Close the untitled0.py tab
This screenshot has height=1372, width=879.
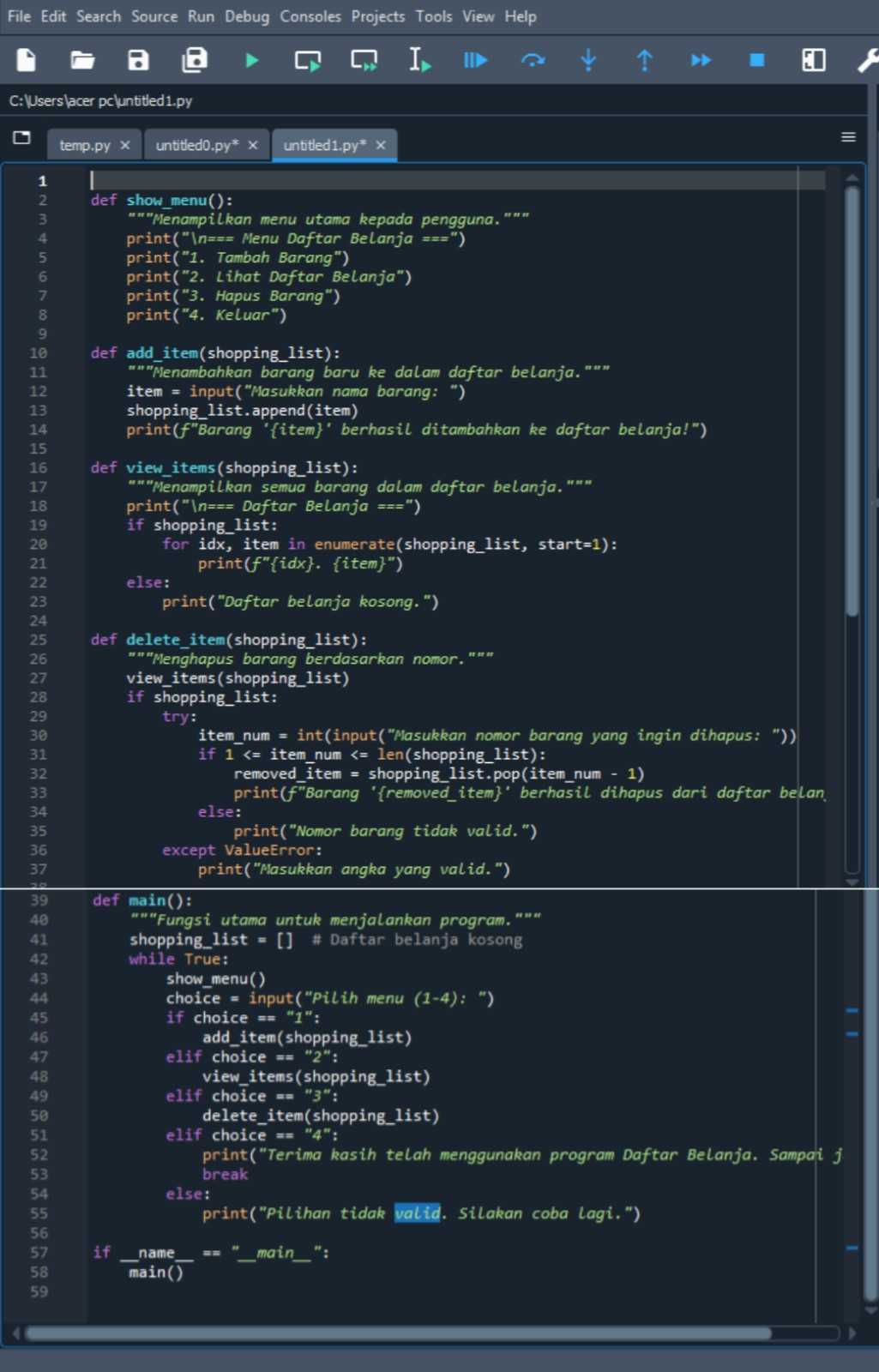(x=253, y=145)
